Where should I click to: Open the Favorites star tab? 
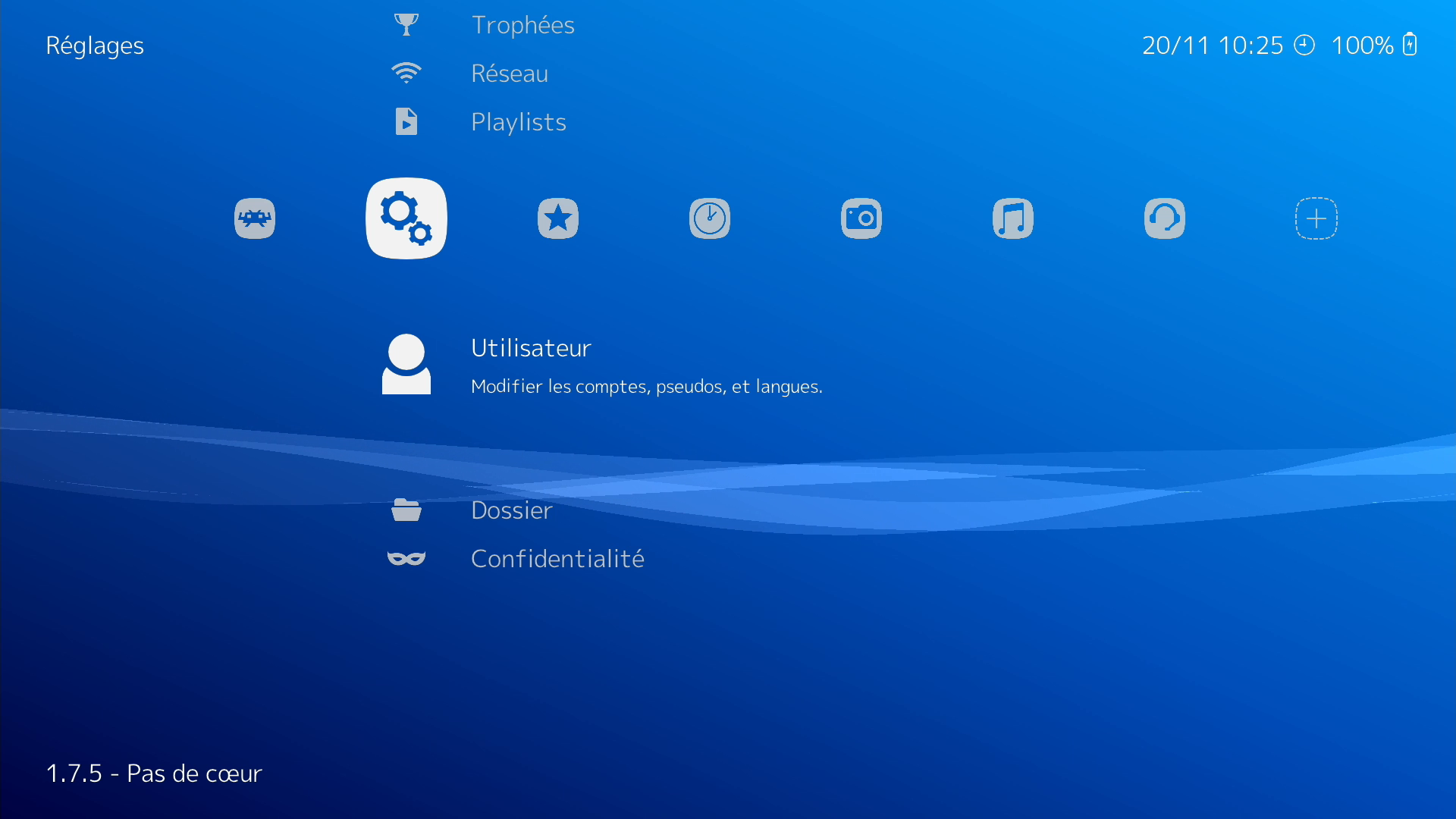[558, 218]
